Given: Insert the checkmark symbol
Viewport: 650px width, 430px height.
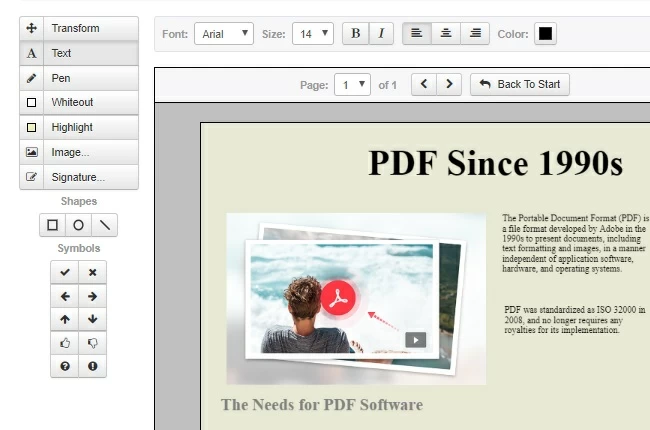Looking at the screenshot, I should [x=65, y=272].
